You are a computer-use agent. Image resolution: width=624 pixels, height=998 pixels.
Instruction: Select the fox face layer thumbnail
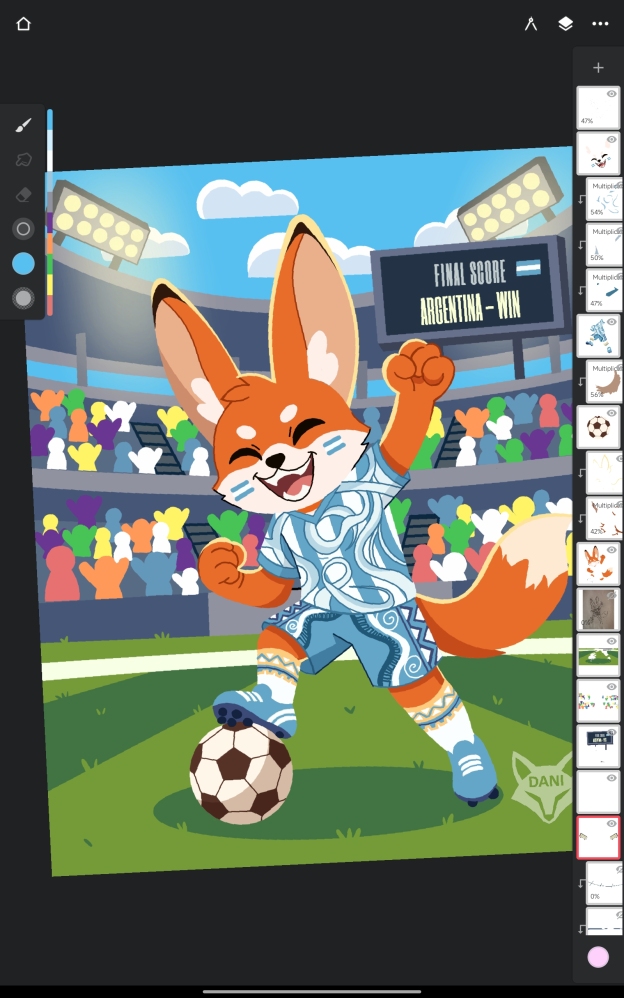point(598,153)
